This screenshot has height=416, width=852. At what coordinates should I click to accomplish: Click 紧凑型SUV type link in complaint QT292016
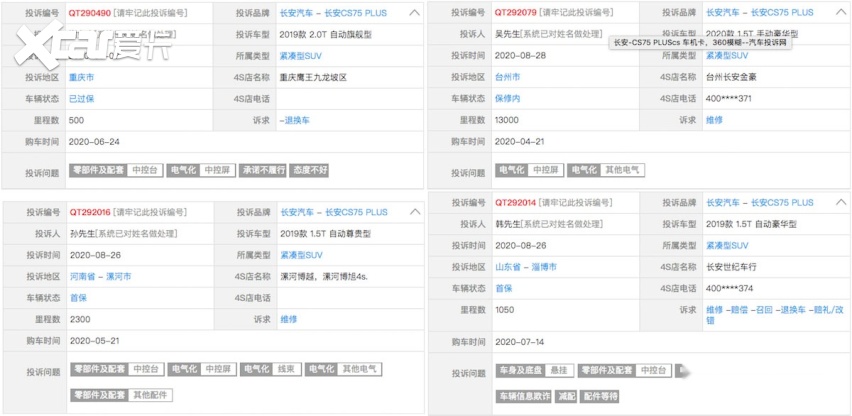point(302,255)
